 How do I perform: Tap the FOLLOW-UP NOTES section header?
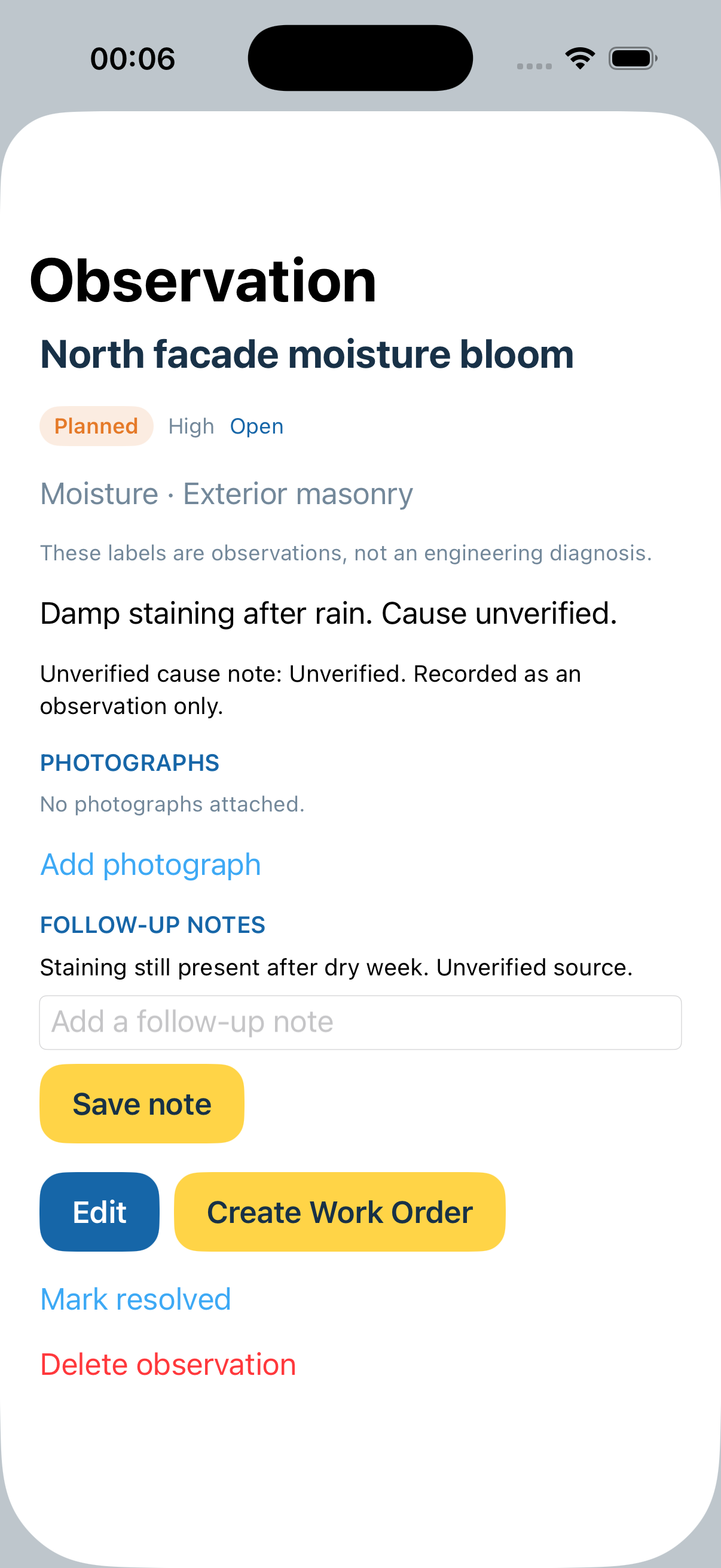(152, 925)
